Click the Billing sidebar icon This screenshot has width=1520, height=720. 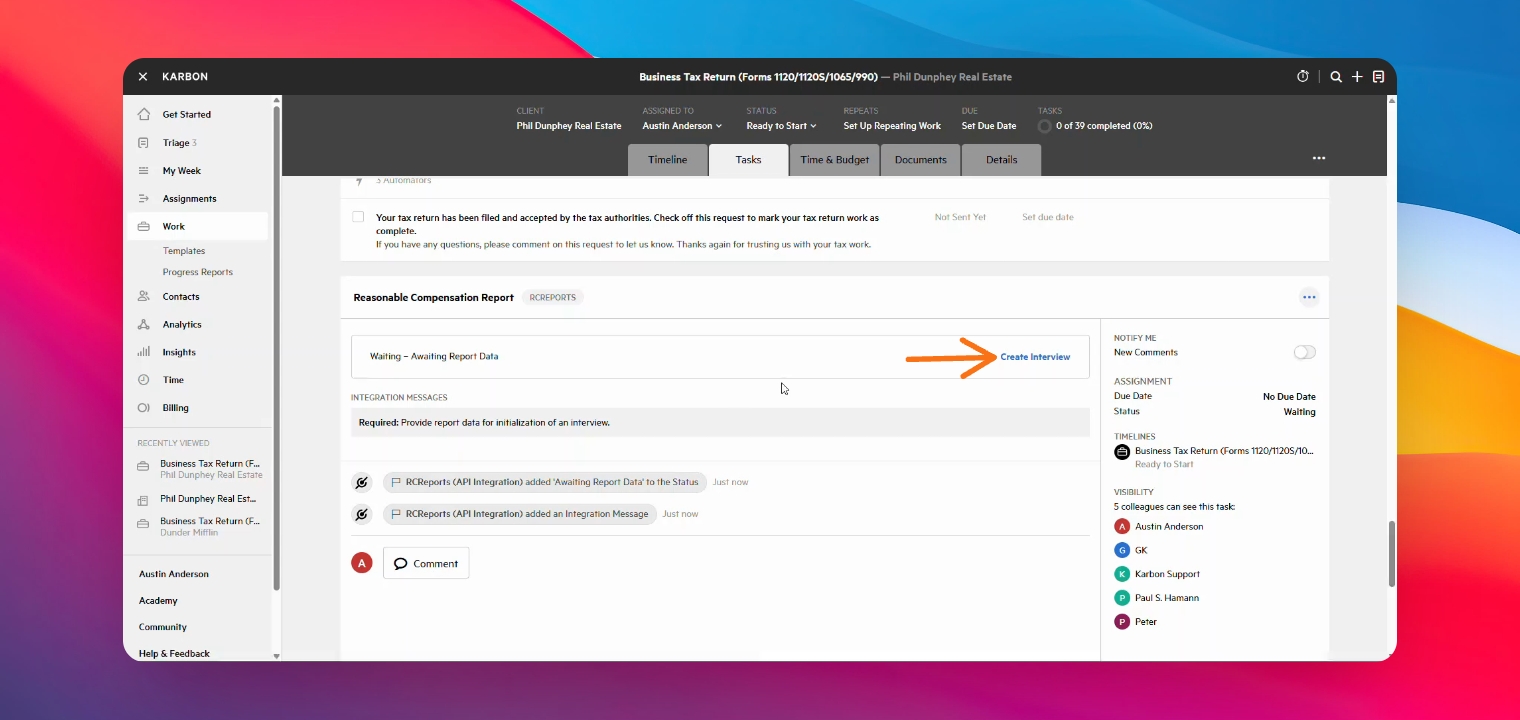[x=144, y=408]
